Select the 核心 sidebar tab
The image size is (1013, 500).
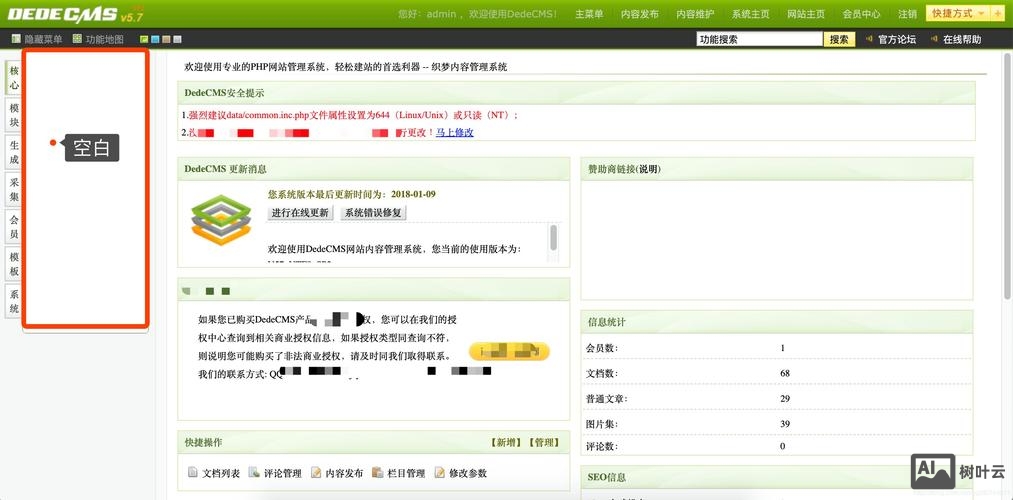tap(14, 78)
